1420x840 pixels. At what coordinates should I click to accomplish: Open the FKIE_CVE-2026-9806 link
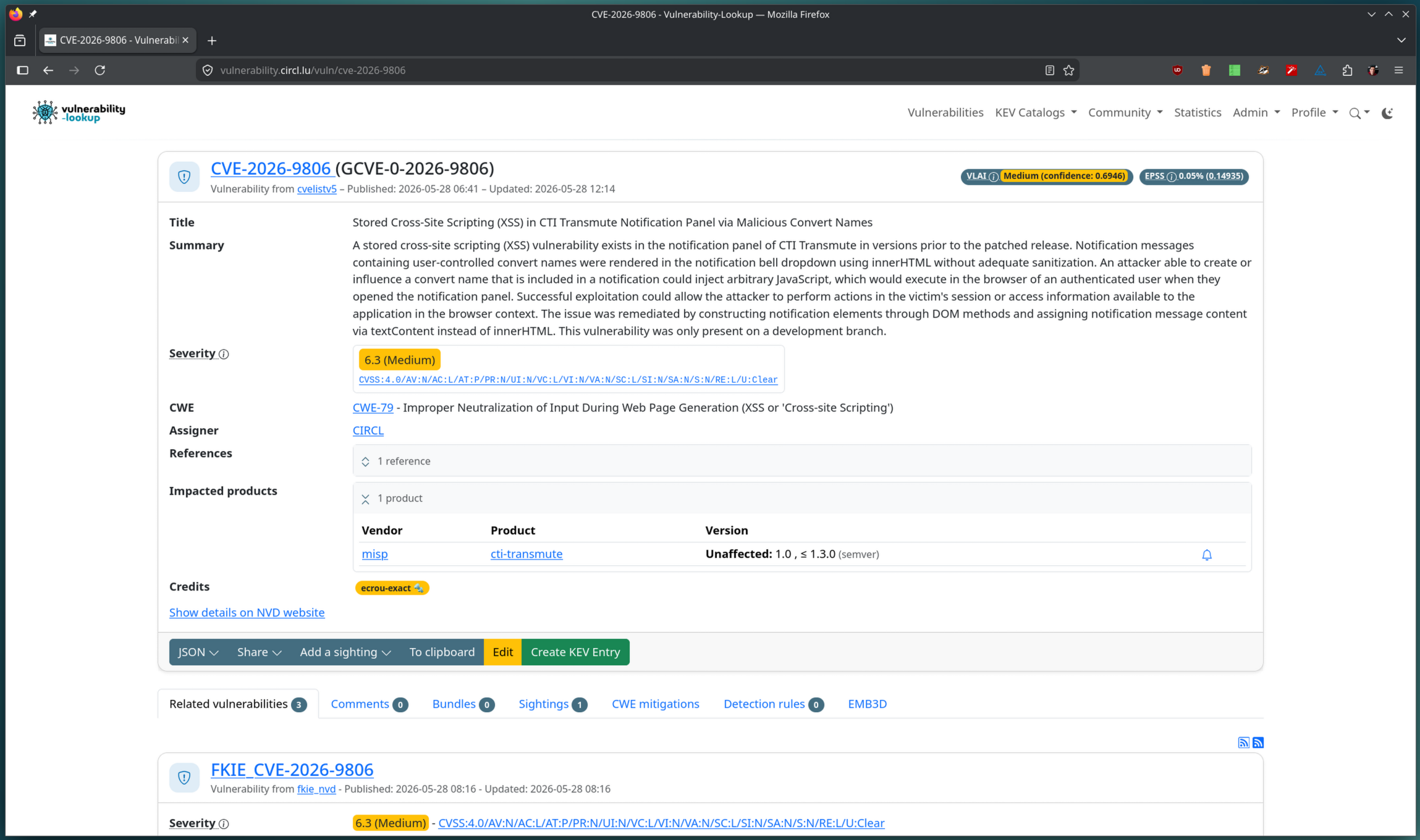(x=292, y=770)
